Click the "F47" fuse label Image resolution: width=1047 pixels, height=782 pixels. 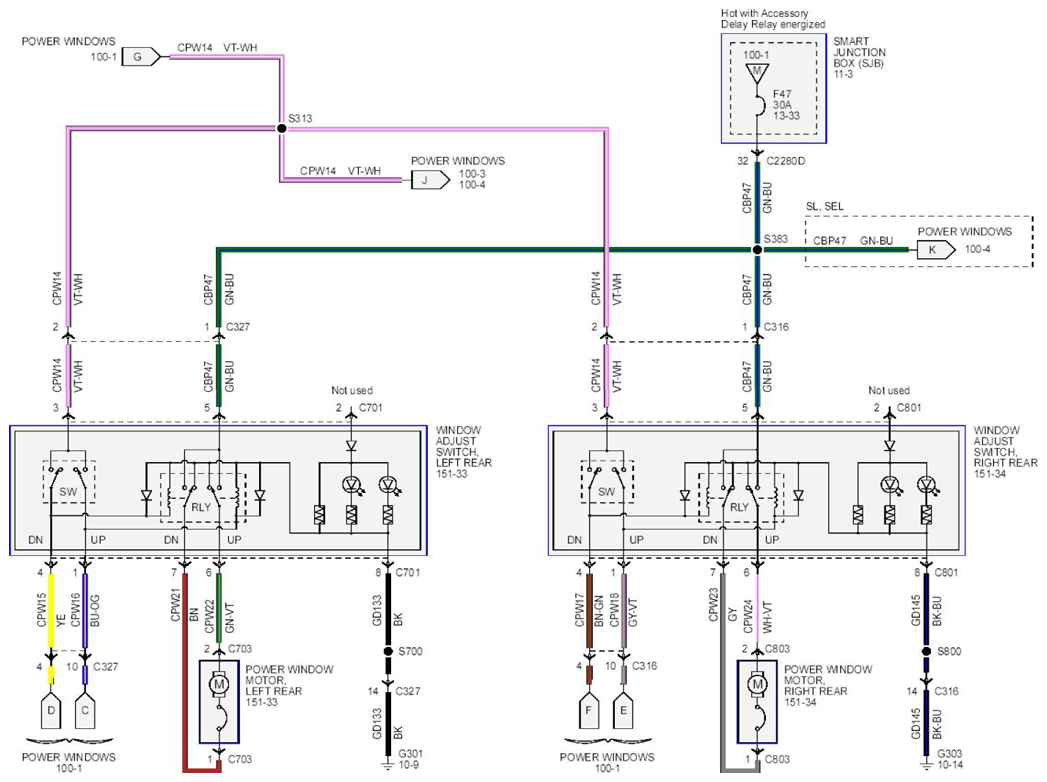pos(782,94)
